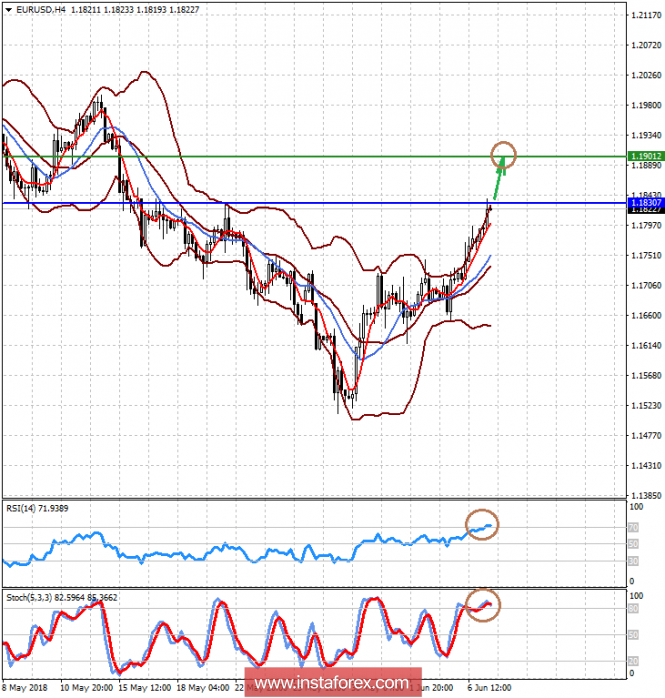665x698 pixels.
Task: Click the 1.15230 price axis value
Action: [645, 406]
